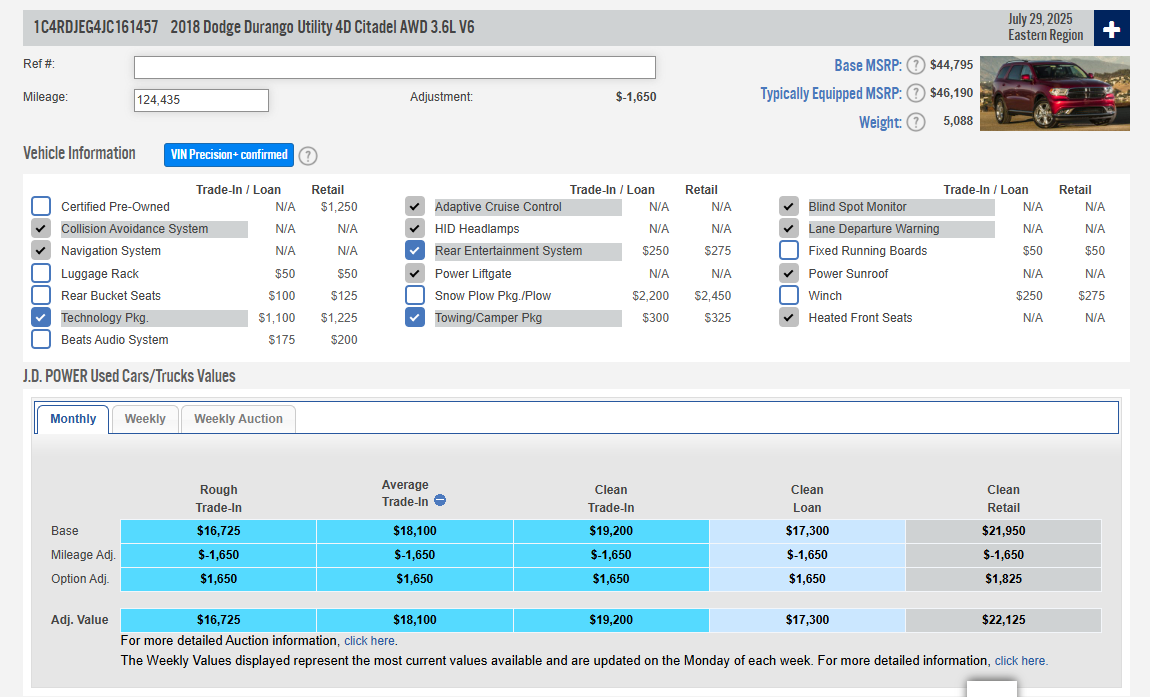Select Clean Retail adjusted value $22,125

[1003, 620]
